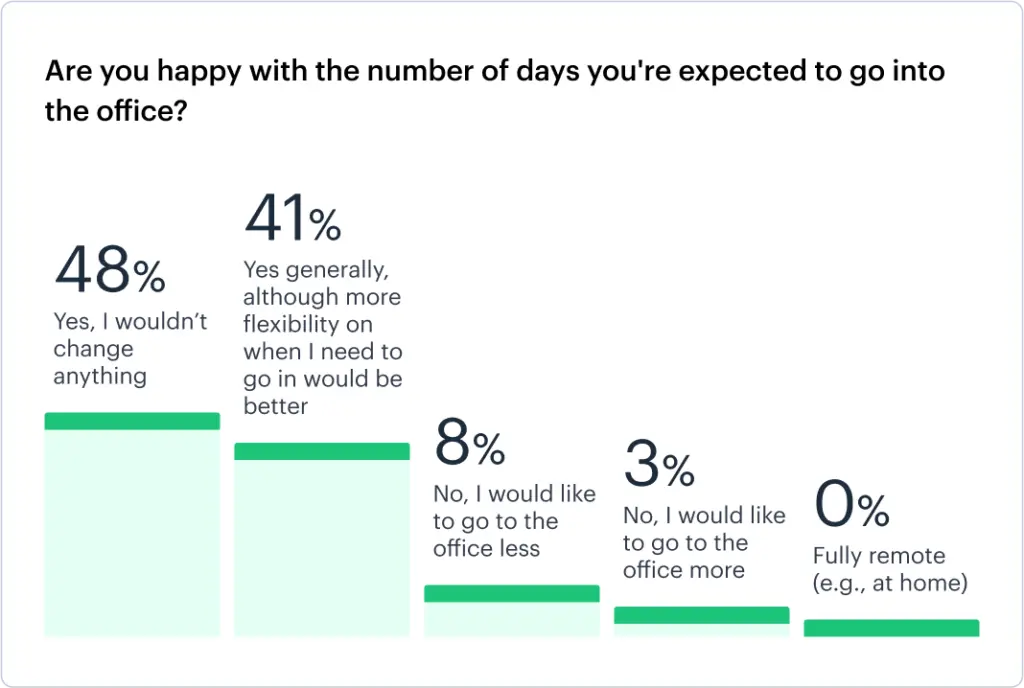Click the dark green cap of the 3% bar
This screenshot has height=688, width=1024.
point(702,615)
